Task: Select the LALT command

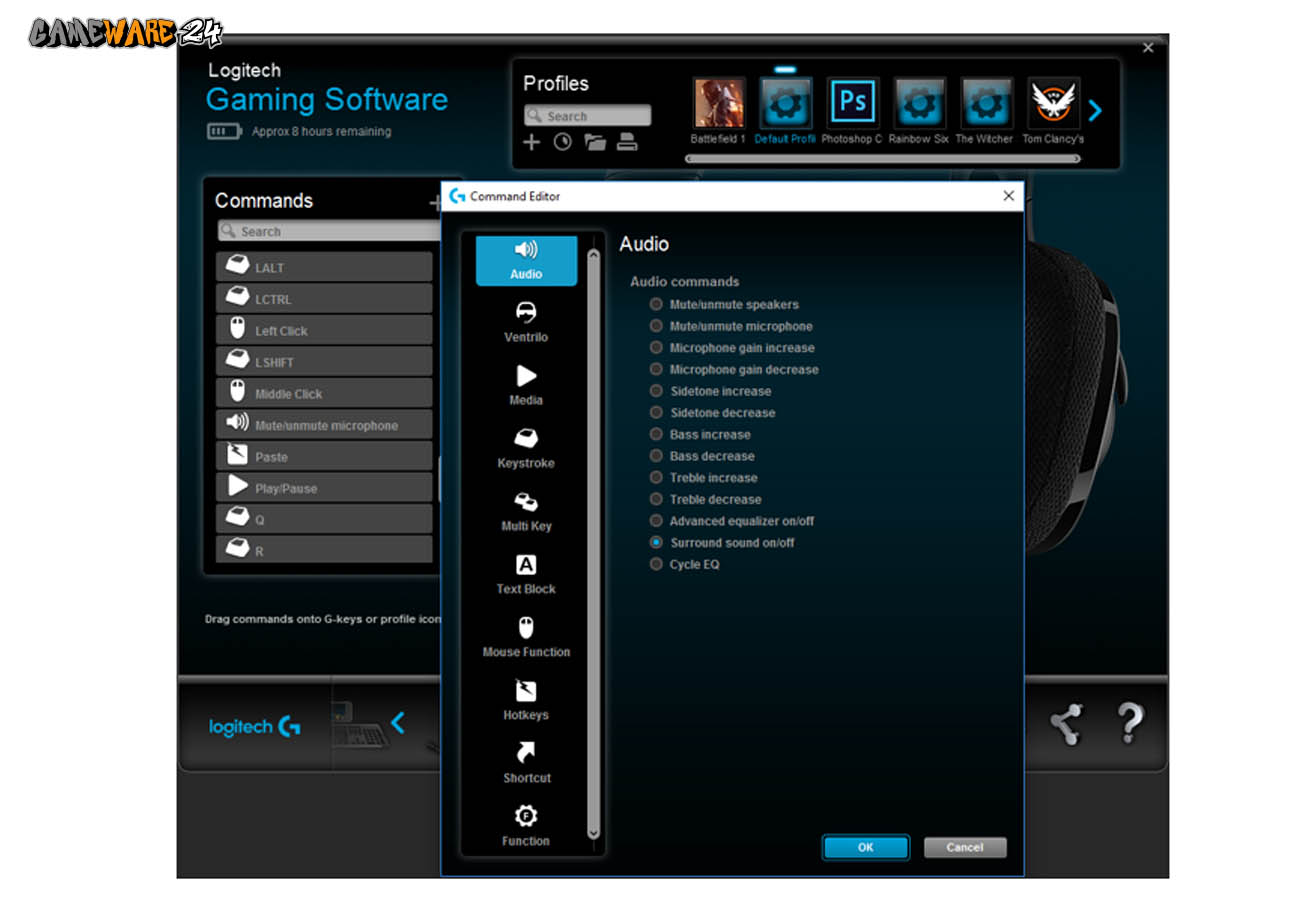Action: point(324,267)
